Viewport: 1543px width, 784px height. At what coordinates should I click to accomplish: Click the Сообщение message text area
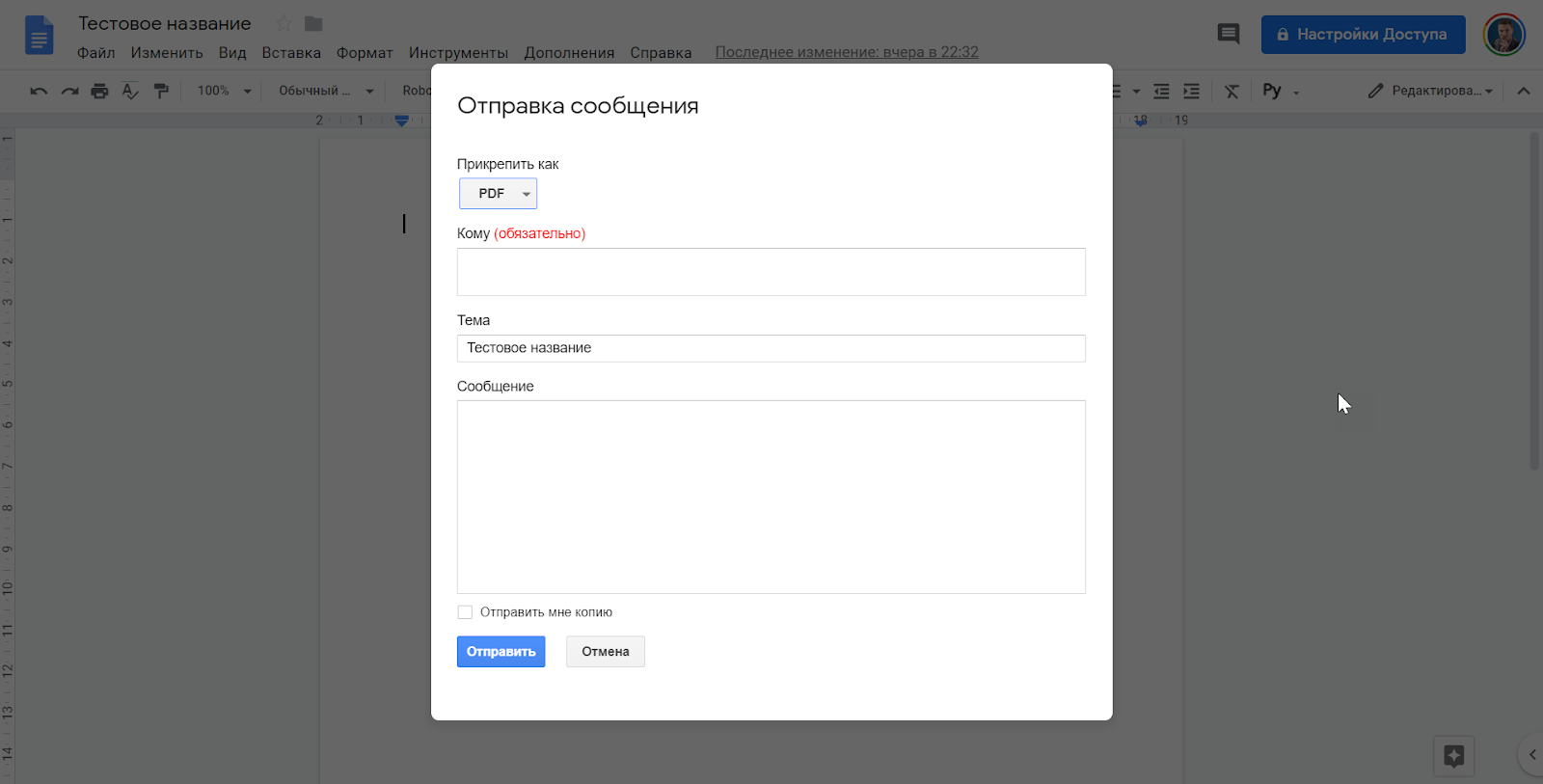click(771, 497)
